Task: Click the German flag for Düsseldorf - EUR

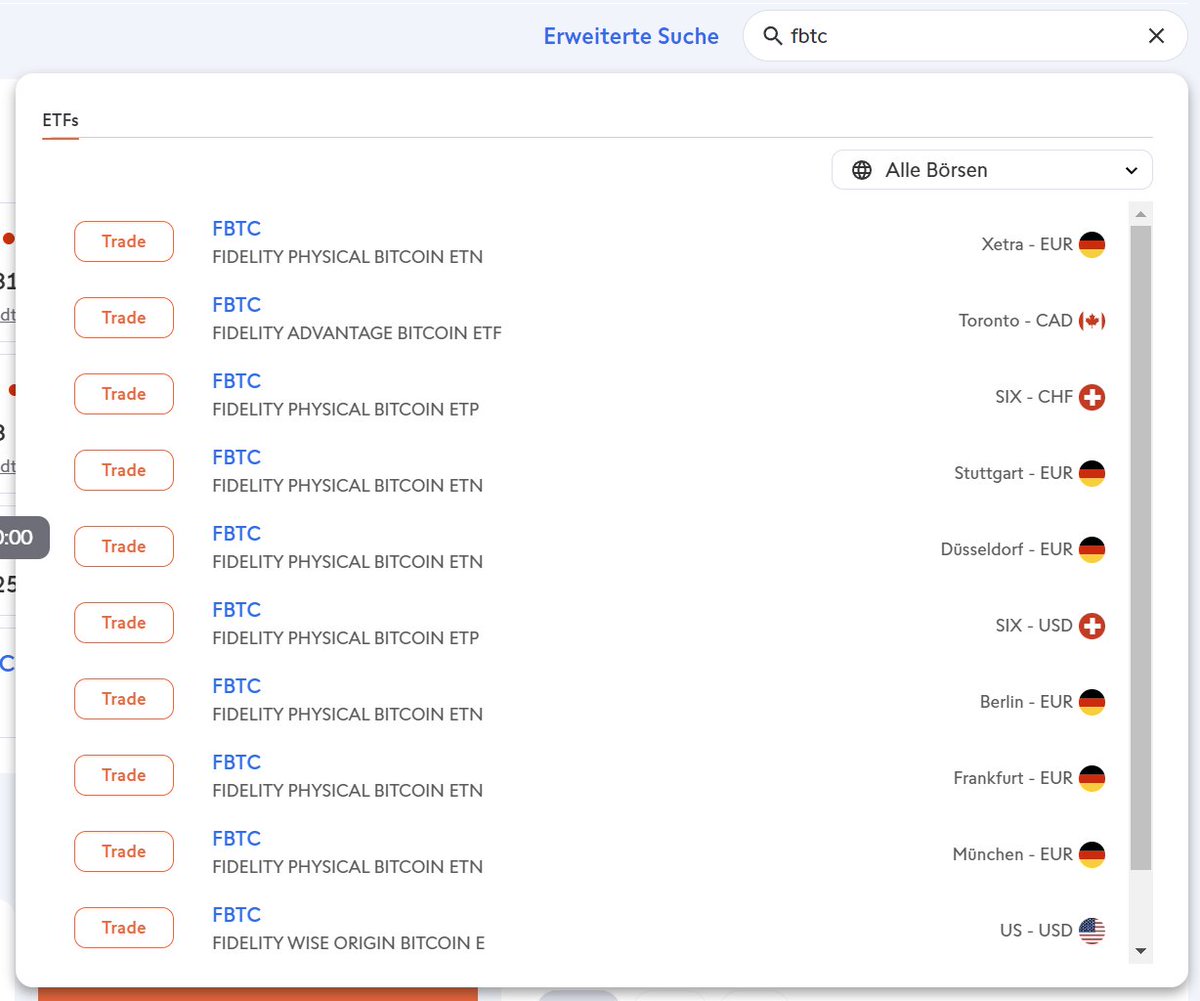Action: tap(1092, 549)
